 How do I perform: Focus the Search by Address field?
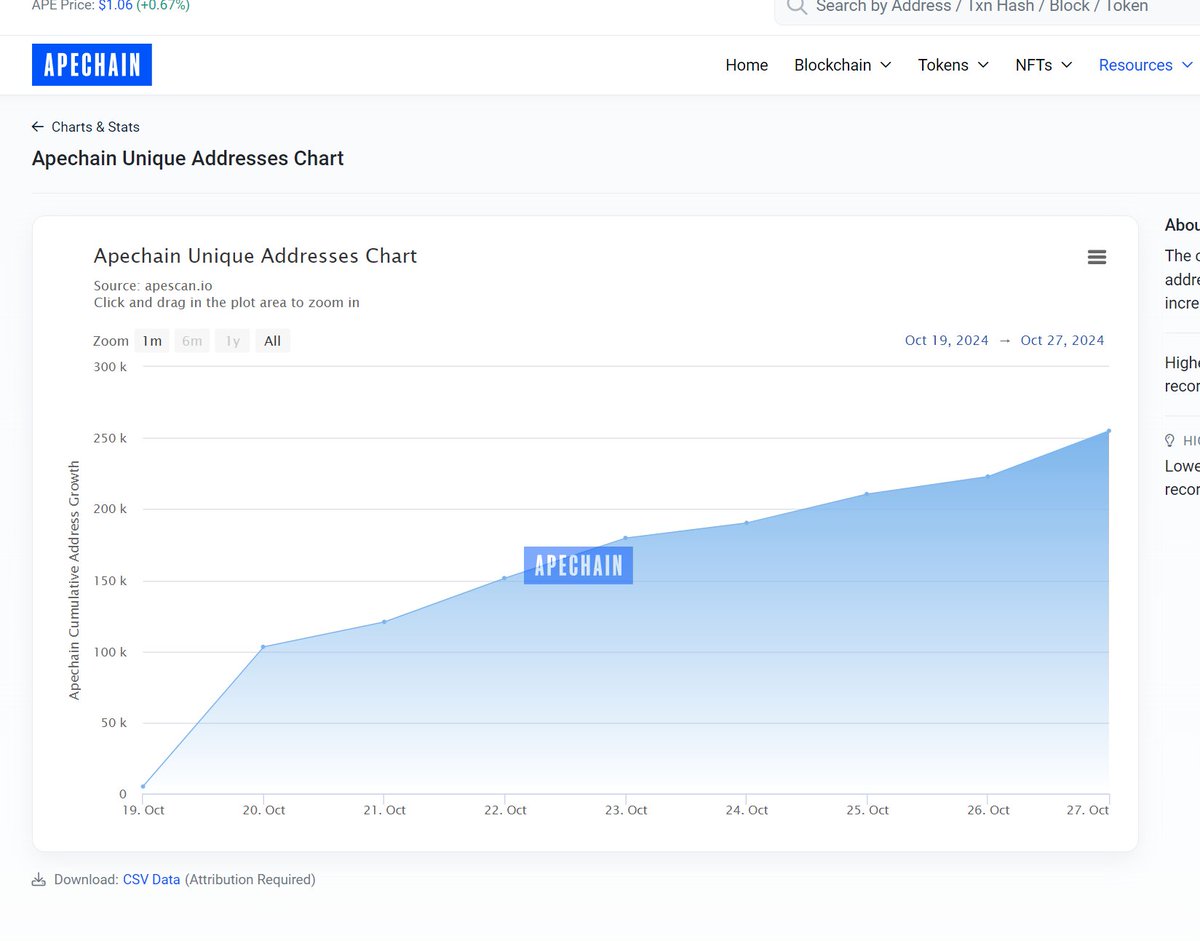coord(987,8)
